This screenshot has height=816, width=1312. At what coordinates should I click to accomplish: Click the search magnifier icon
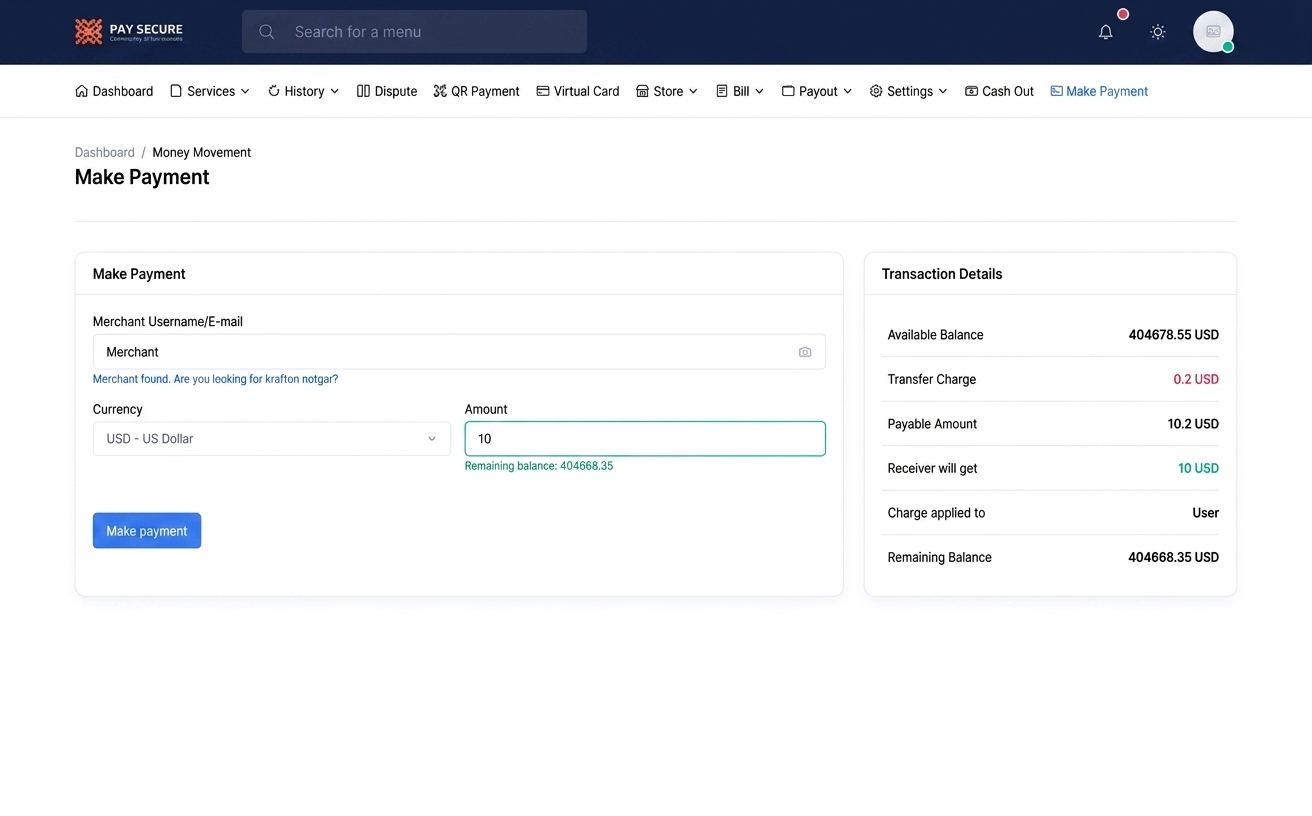267,32
